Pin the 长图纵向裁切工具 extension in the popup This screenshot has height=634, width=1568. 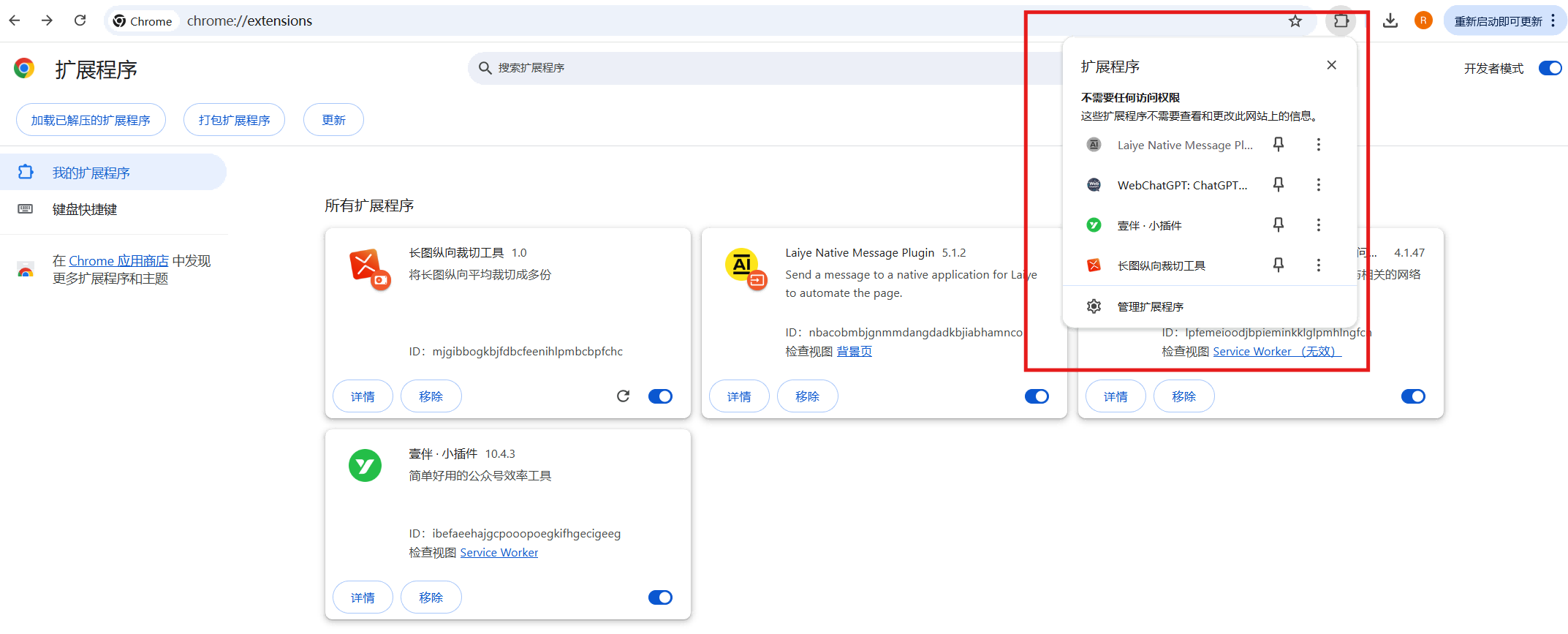[x=1279, y=265]
